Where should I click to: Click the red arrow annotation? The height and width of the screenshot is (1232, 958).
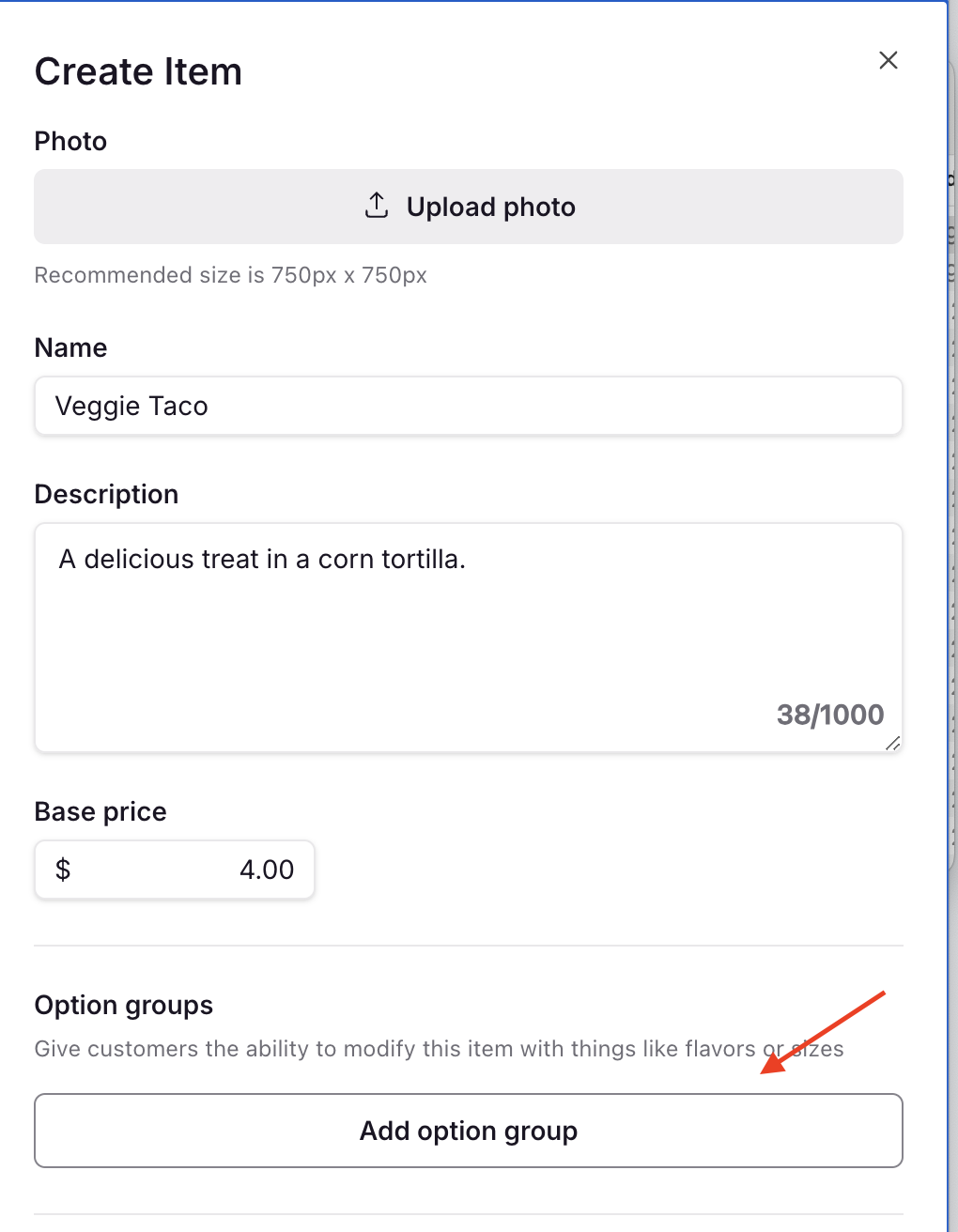pyautogui.click(x=824, y=1031)
